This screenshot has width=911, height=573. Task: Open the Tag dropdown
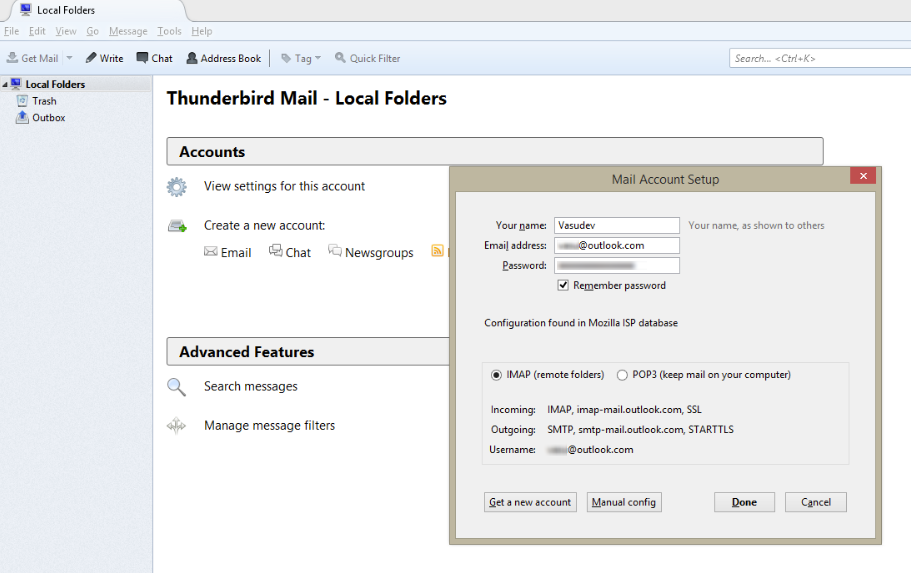coord(301,58)
